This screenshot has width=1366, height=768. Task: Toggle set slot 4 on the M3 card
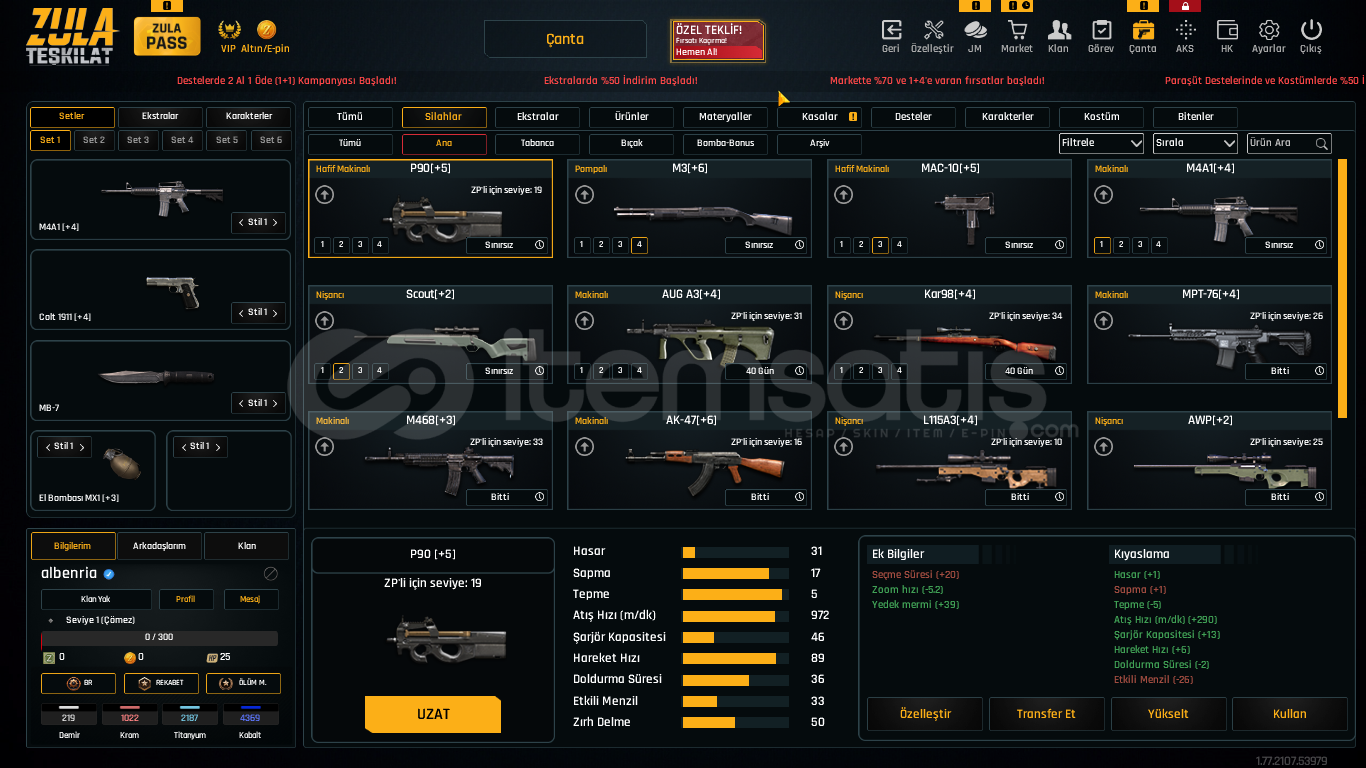(x=639, y=245)
